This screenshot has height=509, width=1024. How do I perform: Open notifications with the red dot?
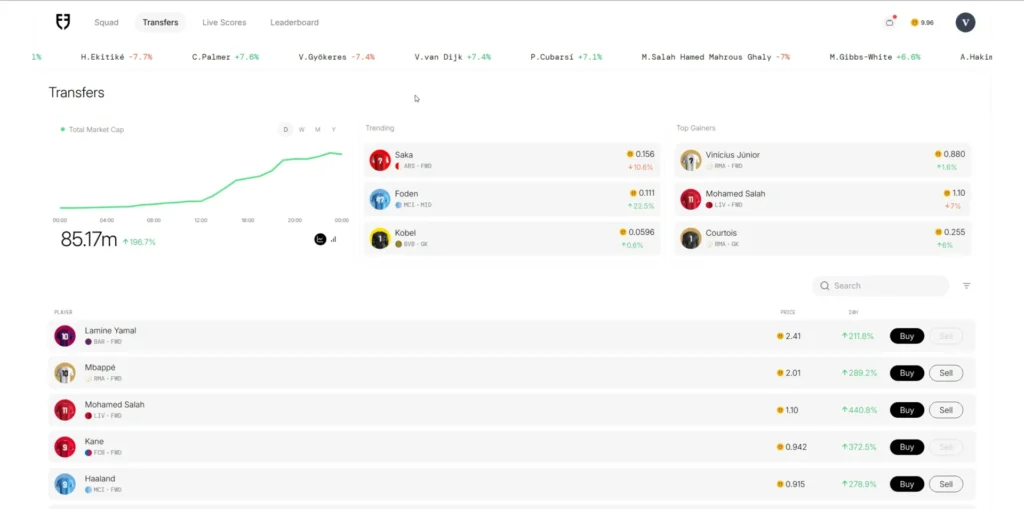(x=890, y=22)
